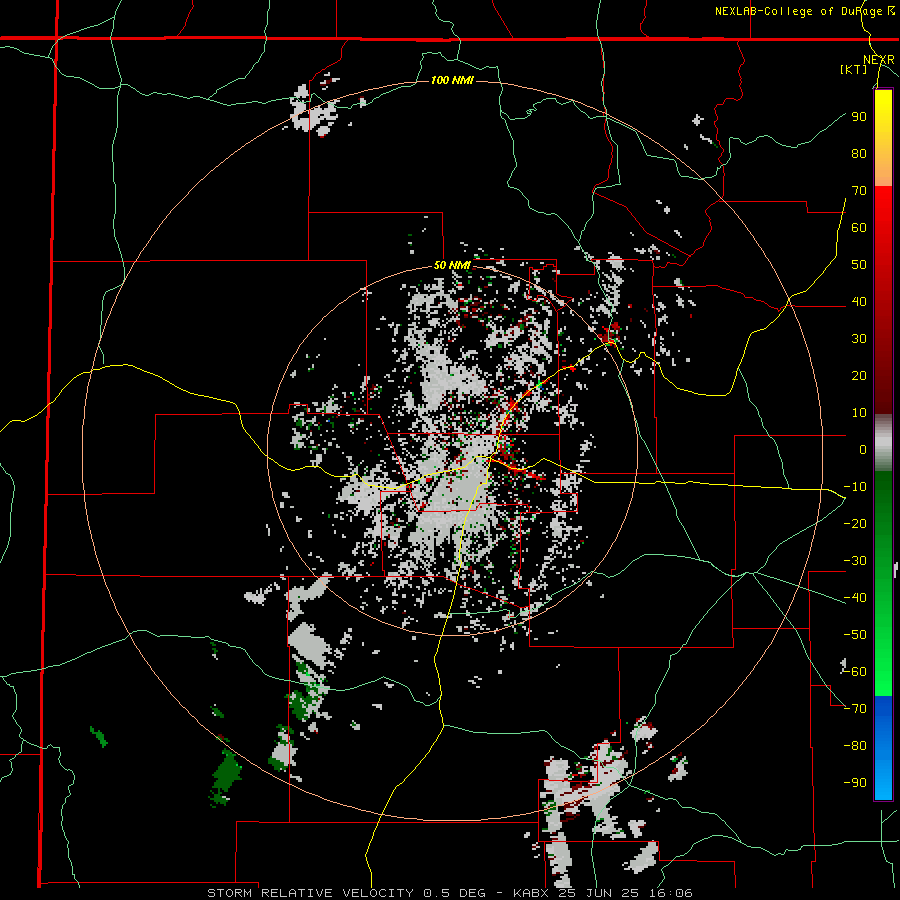Select the 50 NMI range ring label
900x900 pixels.
point(452,265)
